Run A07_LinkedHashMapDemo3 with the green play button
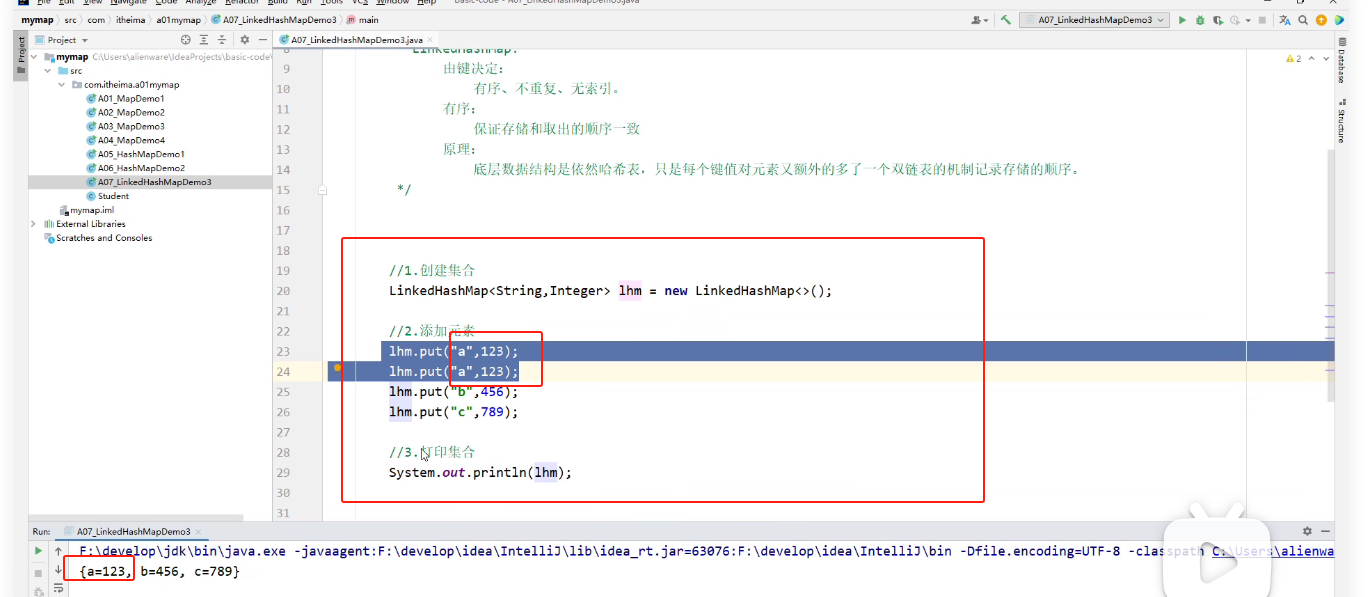1369x597 pixels. (1182, 20)
